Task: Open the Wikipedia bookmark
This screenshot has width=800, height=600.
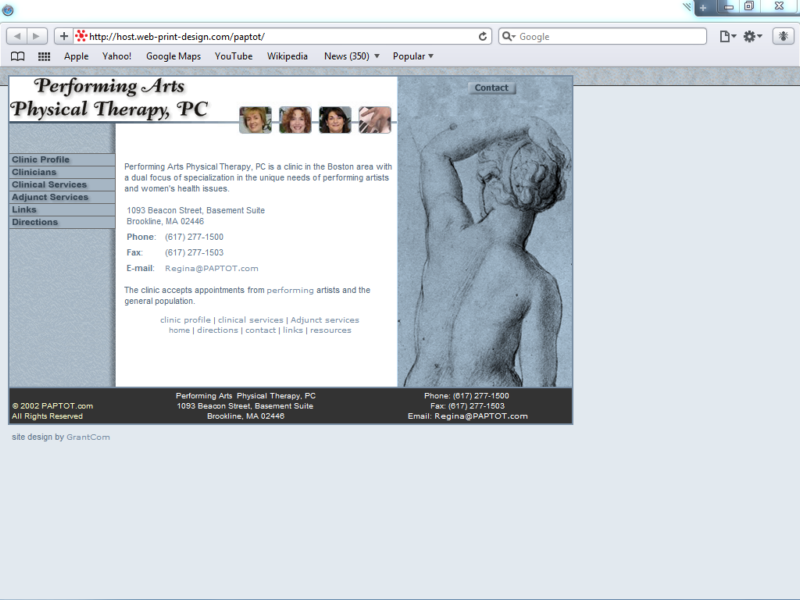Action: [287, 56]
